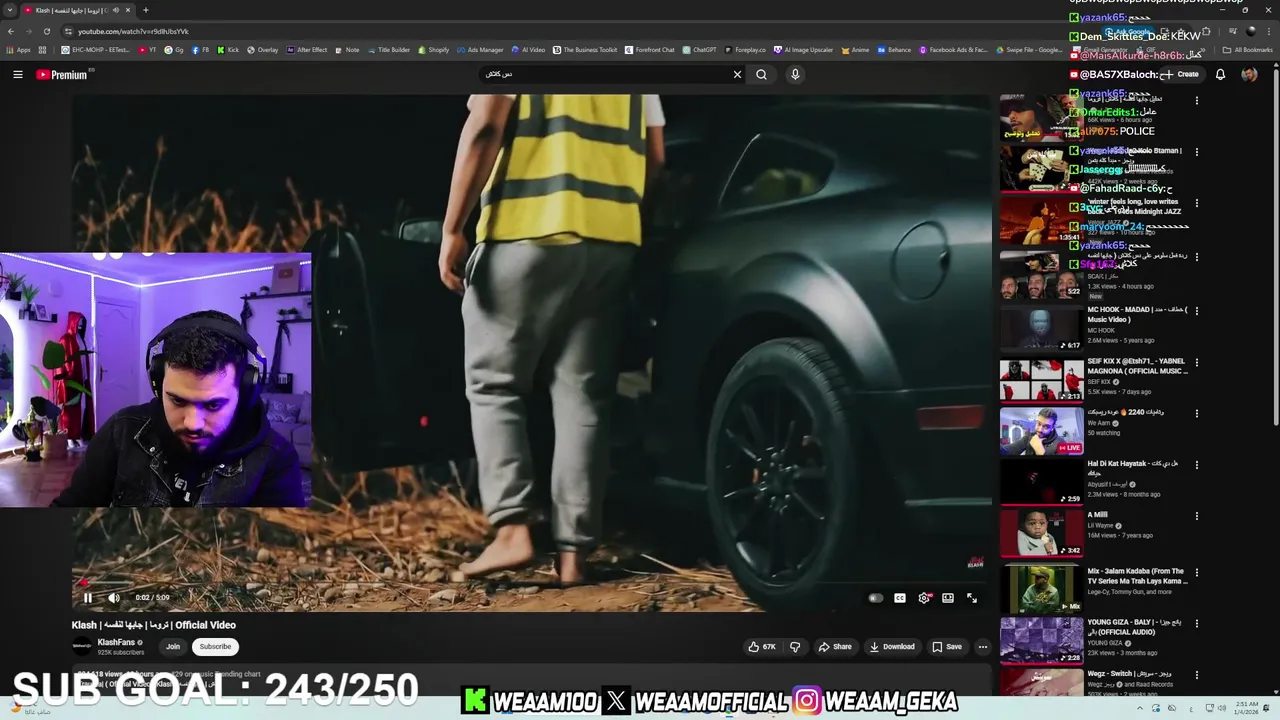Open options for We Aam live stream
Screen dimensions: 1280x720
coord(1196,414)
